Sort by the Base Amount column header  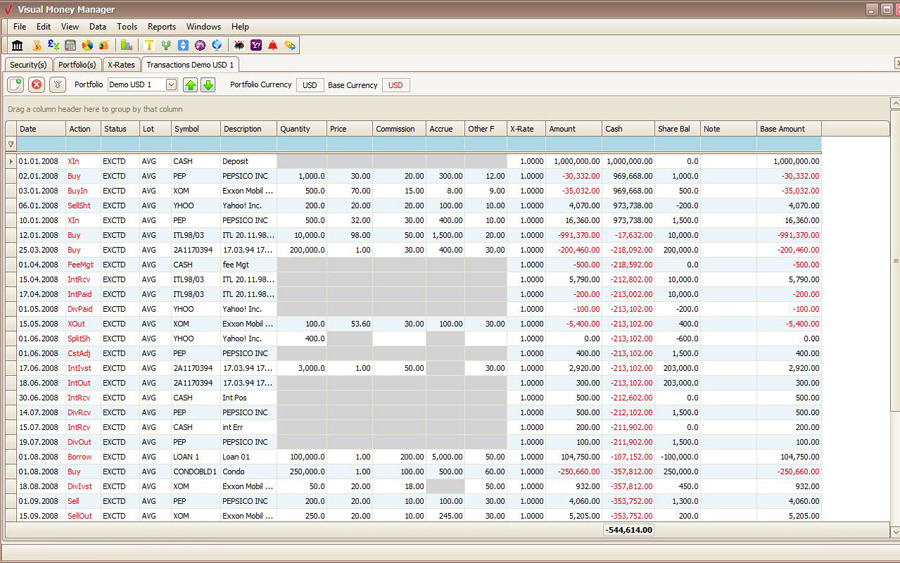coord(789,129)
